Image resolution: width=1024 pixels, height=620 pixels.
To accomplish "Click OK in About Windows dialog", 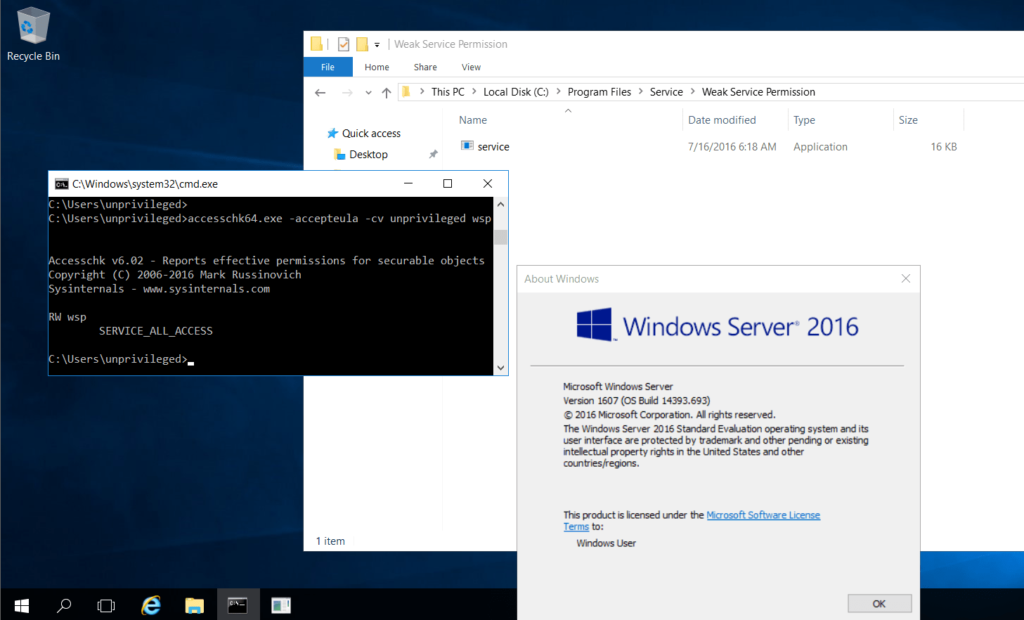I will click(x=879, y=604).
